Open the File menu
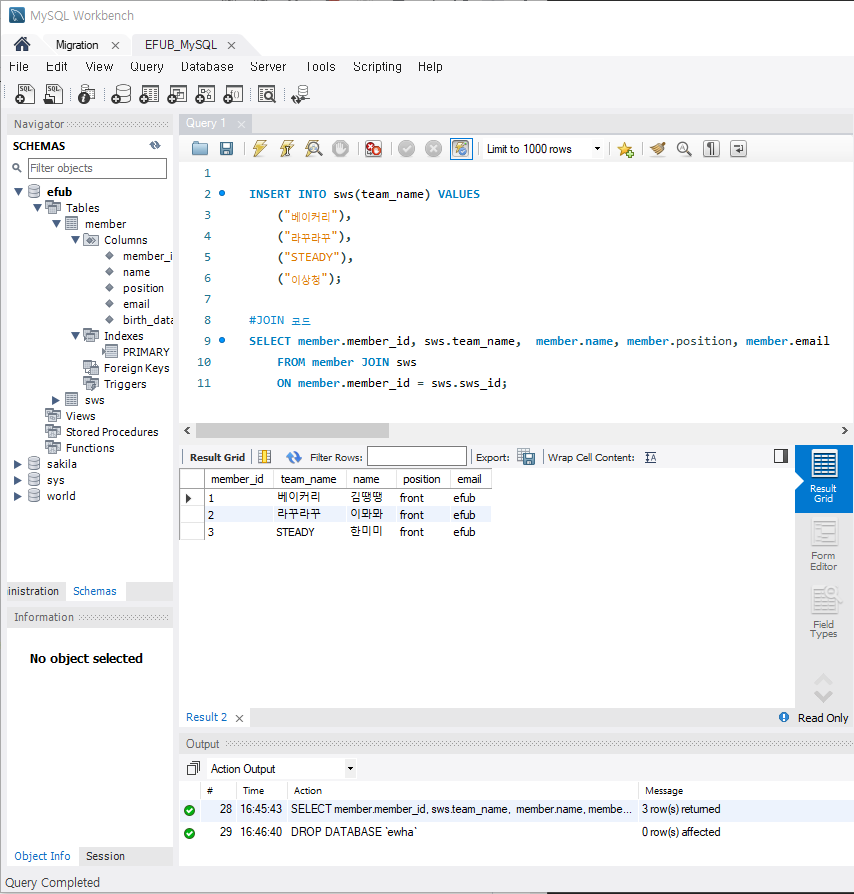Screen dimensions: 854x894 pos(19,67)
